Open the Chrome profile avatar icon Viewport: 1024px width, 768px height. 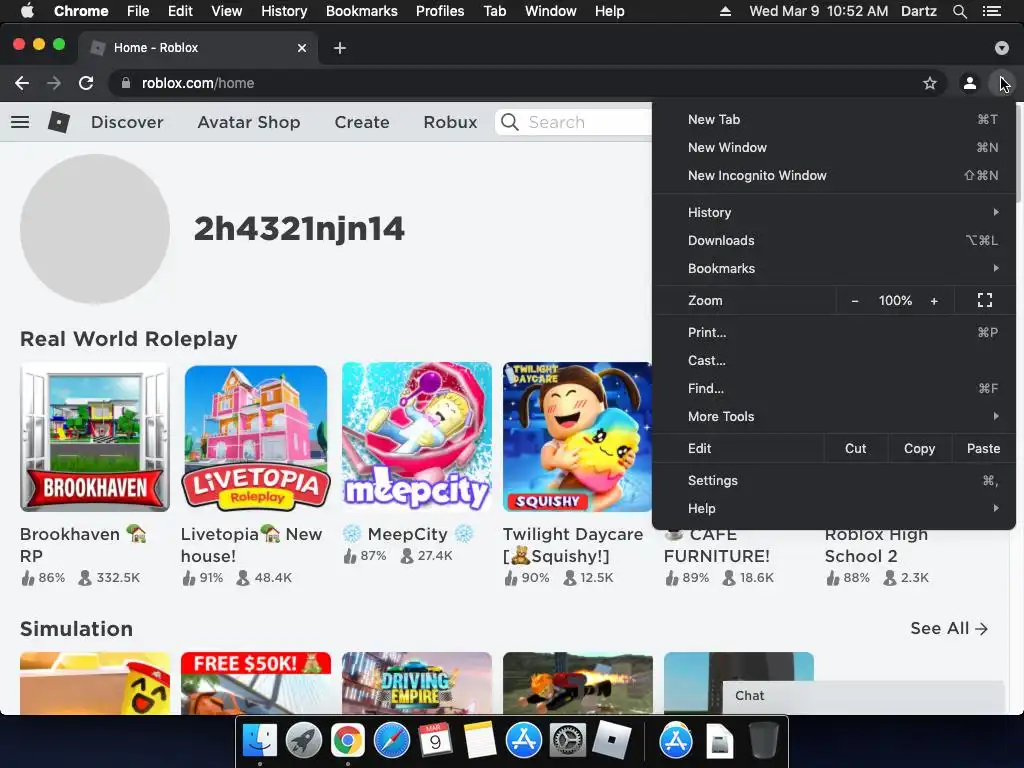[970, 83]
